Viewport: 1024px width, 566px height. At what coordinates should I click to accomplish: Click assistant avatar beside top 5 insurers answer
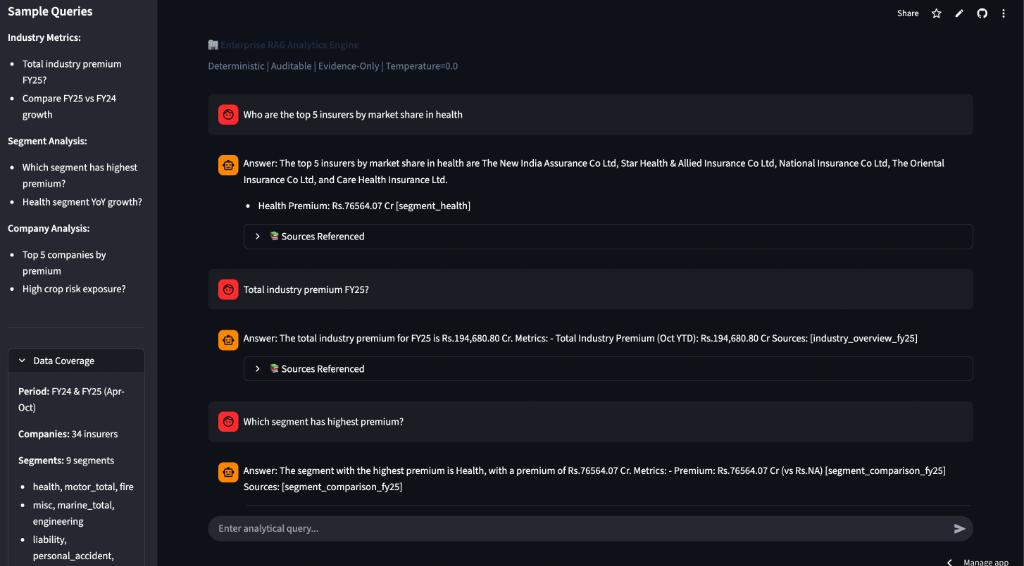click(228, 166)
